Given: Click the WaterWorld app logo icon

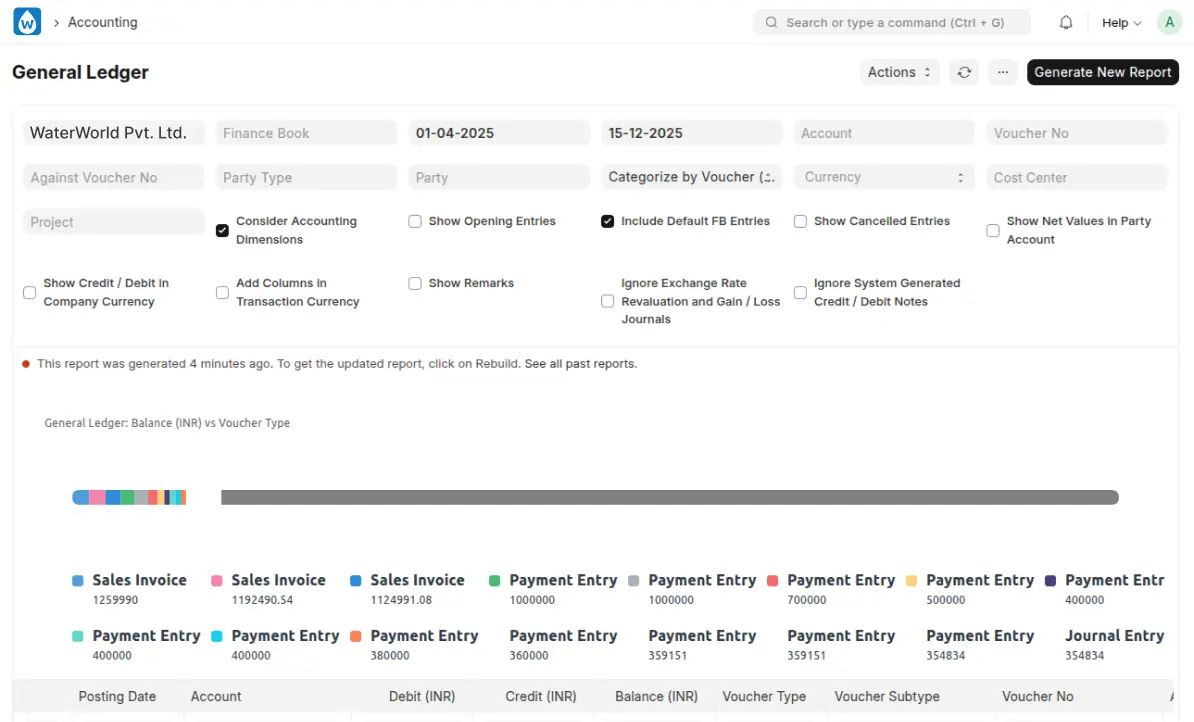Looking at the screenshot, I should point(27,22).
